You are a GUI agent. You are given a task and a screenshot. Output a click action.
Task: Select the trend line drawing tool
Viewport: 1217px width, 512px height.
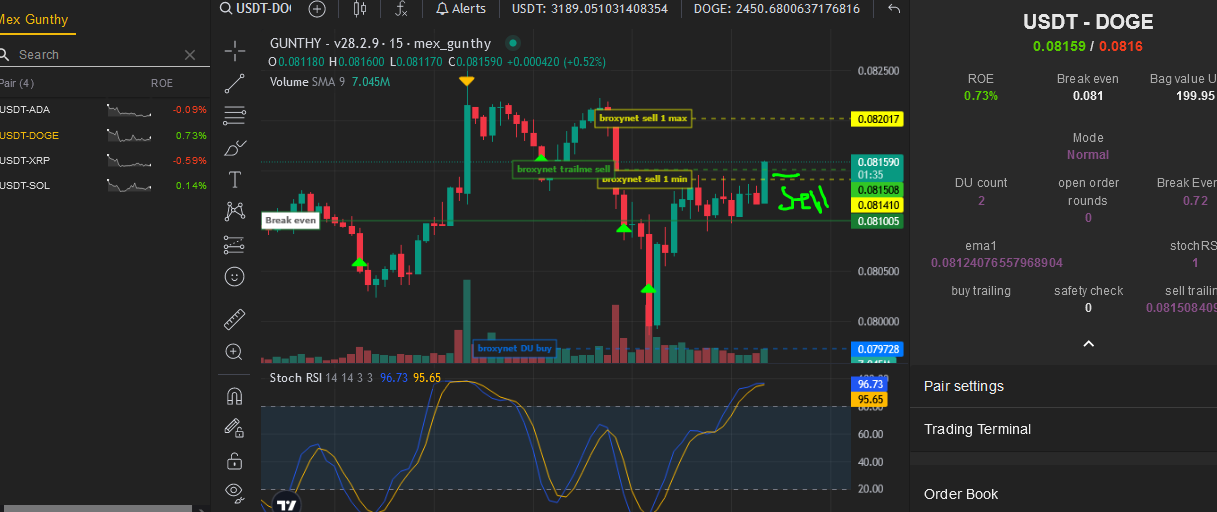point(235,82)
